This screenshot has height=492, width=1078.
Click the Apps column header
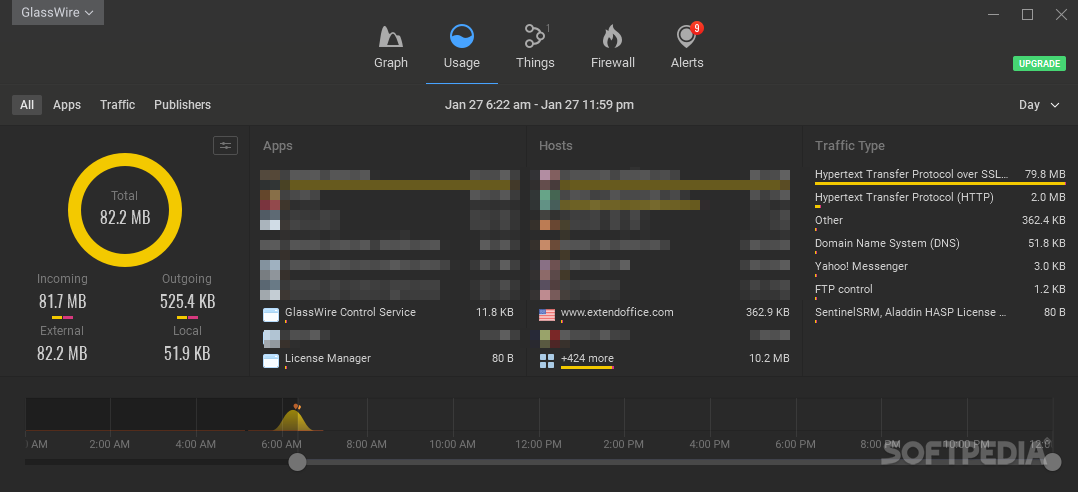click(x=278, y=146)
